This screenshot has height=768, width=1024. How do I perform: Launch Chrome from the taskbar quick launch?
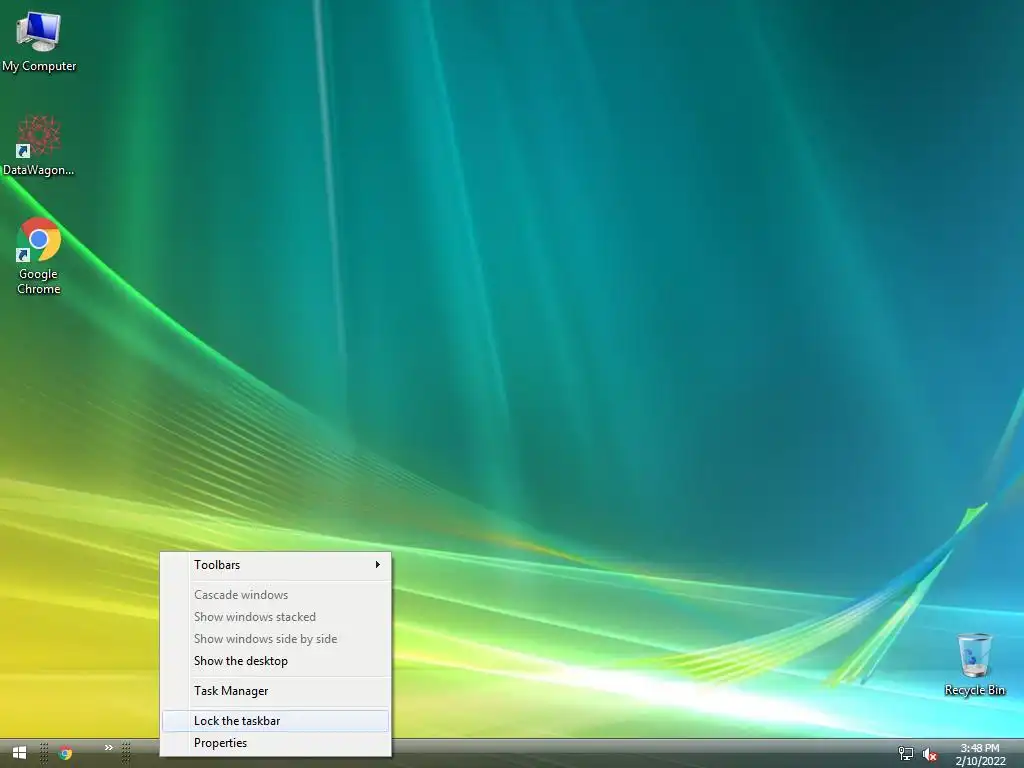[x=65, y=753]
